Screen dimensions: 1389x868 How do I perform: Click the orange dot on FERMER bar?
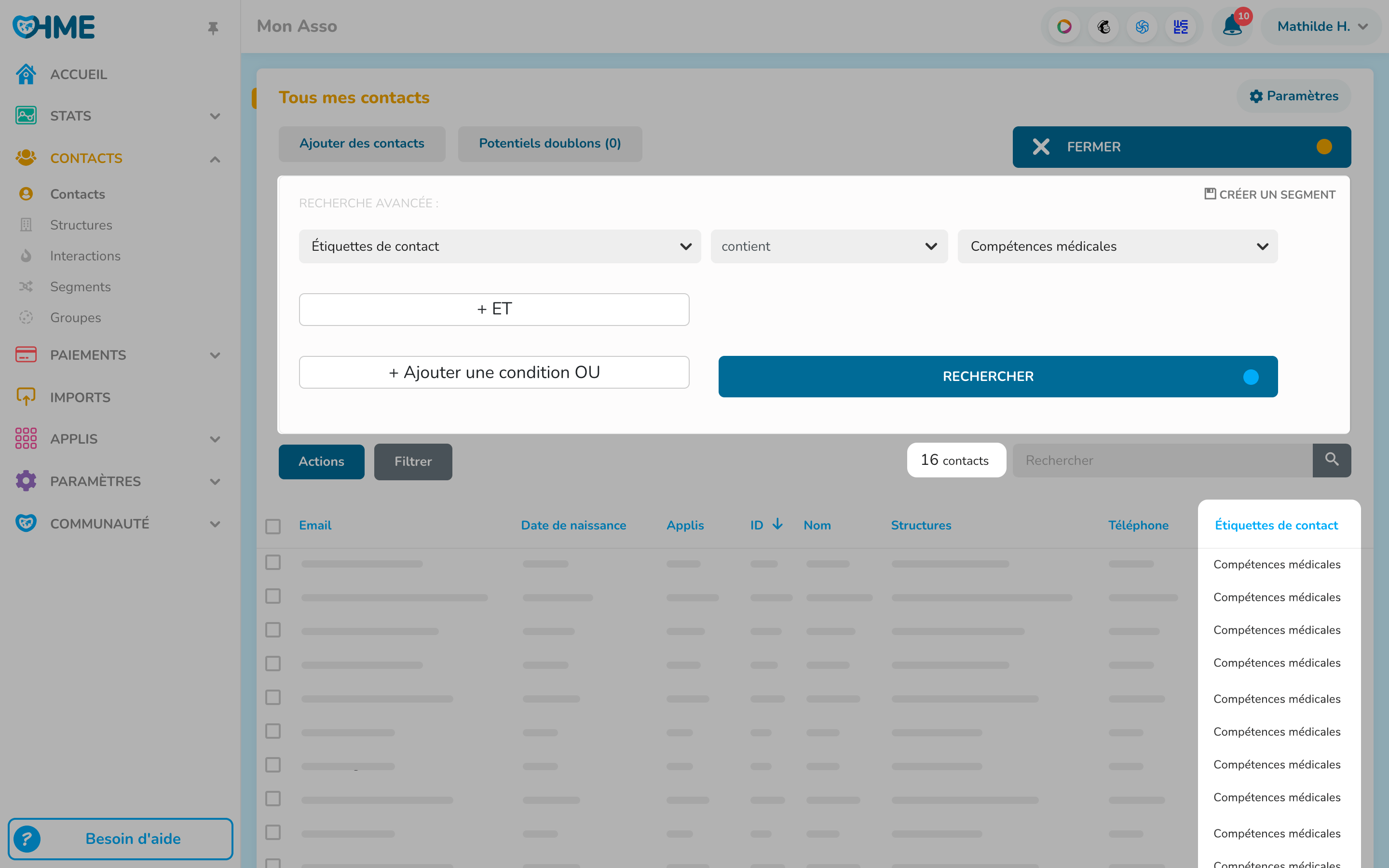pyautogui.click(x=1324, y=147)
